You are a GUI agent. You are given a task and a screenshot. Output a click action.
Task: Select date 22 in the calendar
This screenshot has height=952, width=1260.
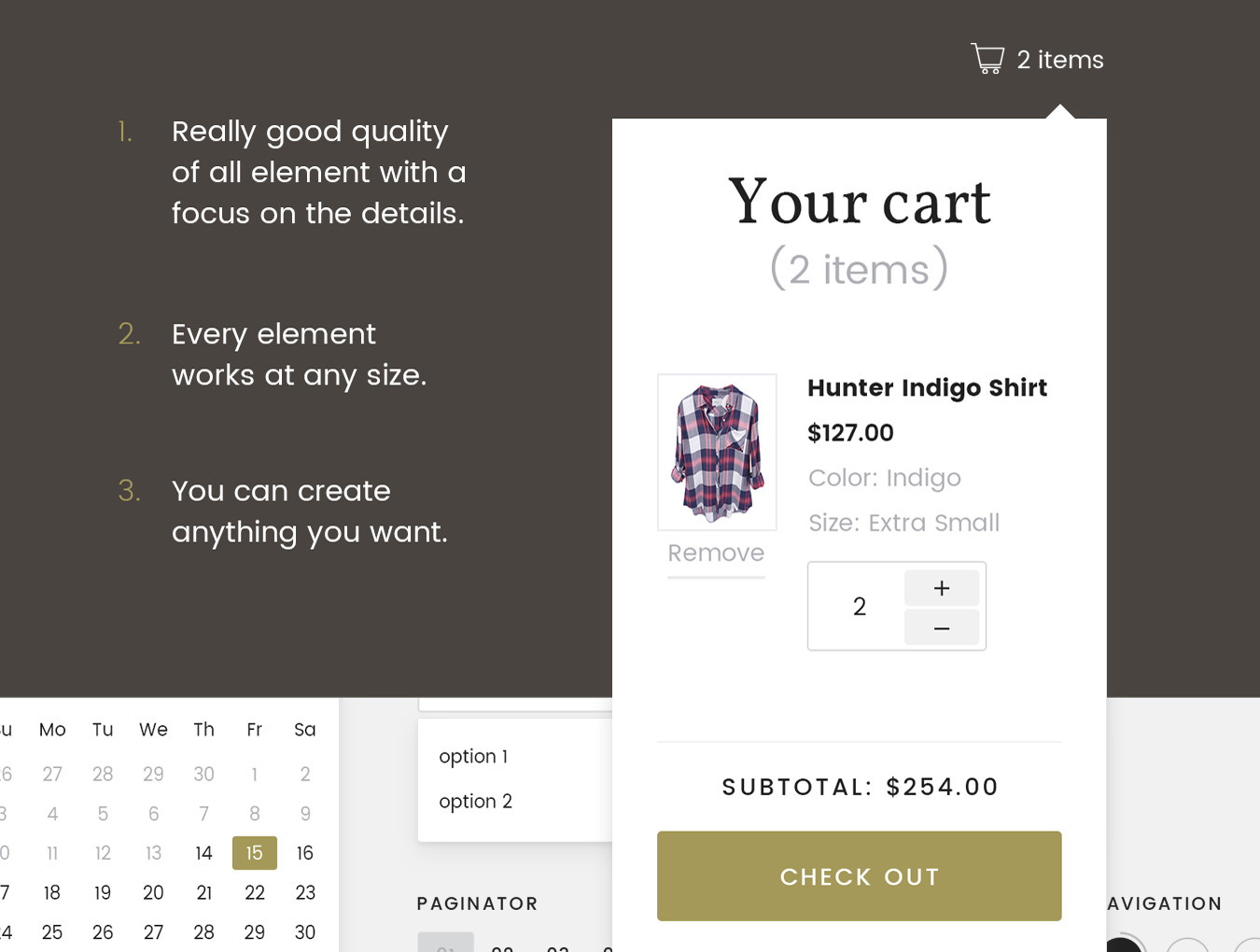click(254, 892)
